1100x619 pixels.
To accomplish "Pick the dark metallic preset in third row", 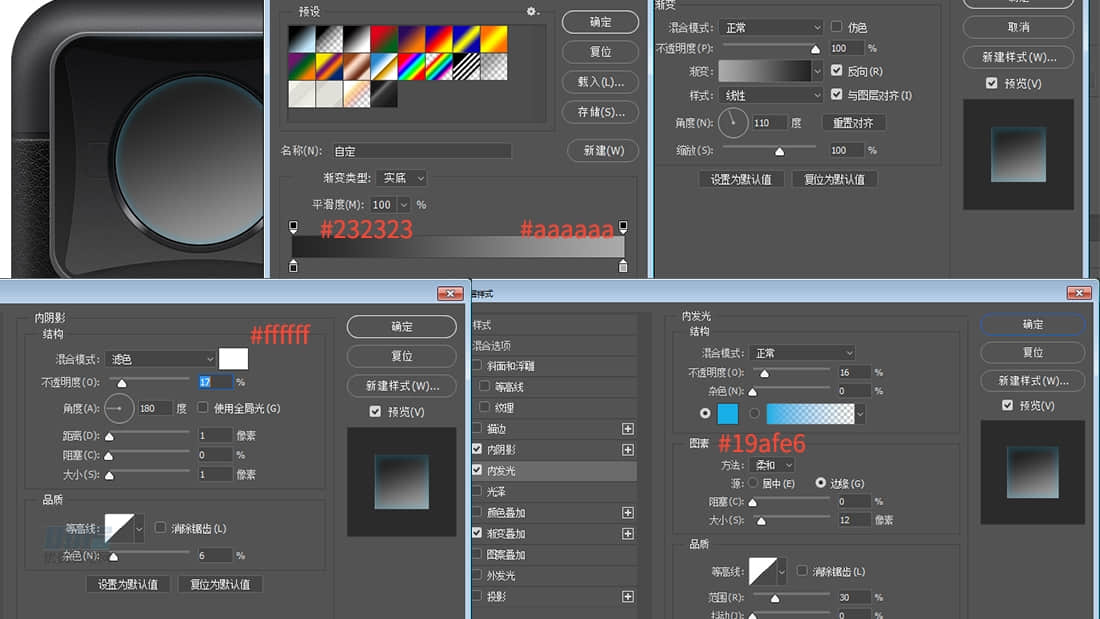I will (384, 94).
